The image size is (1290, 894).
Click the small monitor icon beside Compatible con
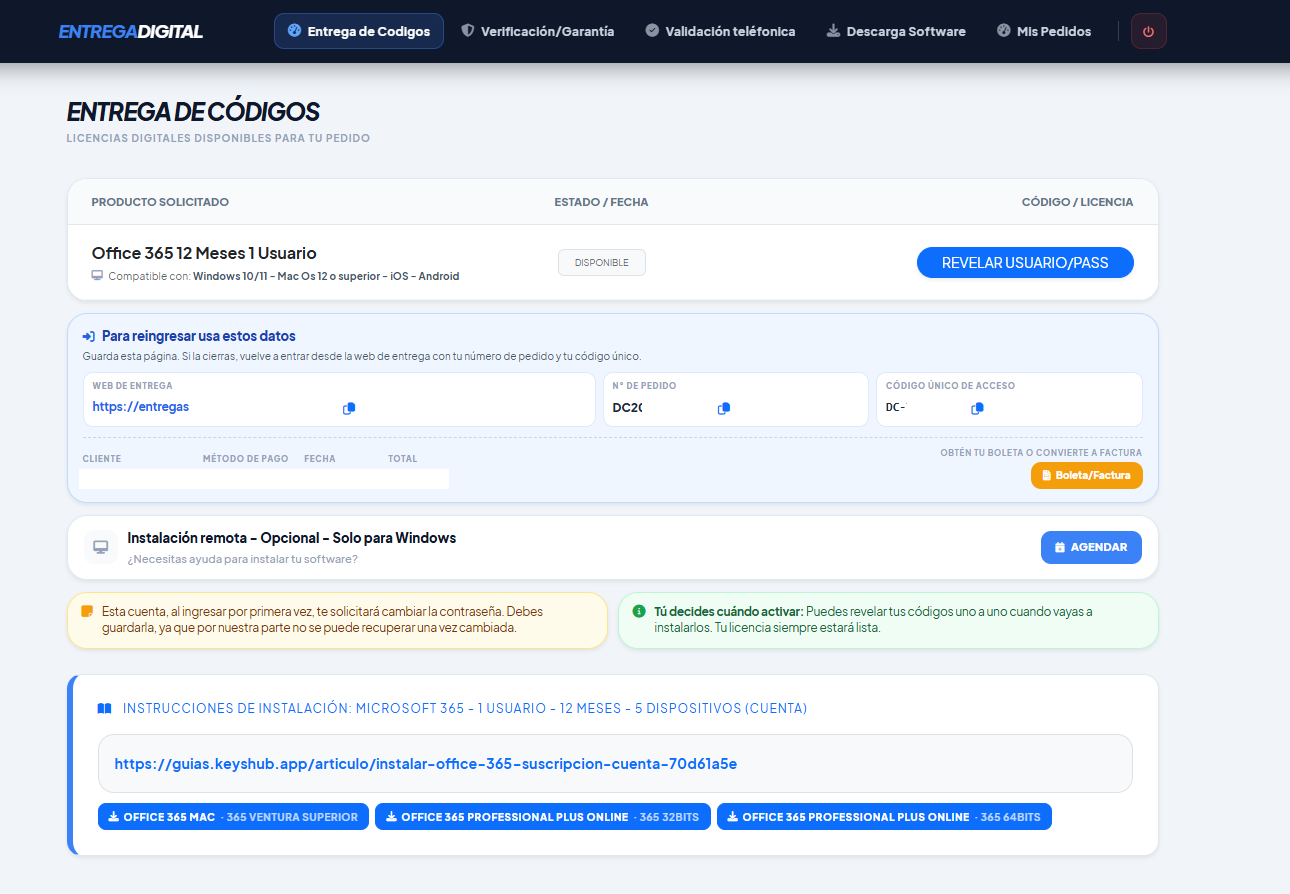[x=97, y=276]
